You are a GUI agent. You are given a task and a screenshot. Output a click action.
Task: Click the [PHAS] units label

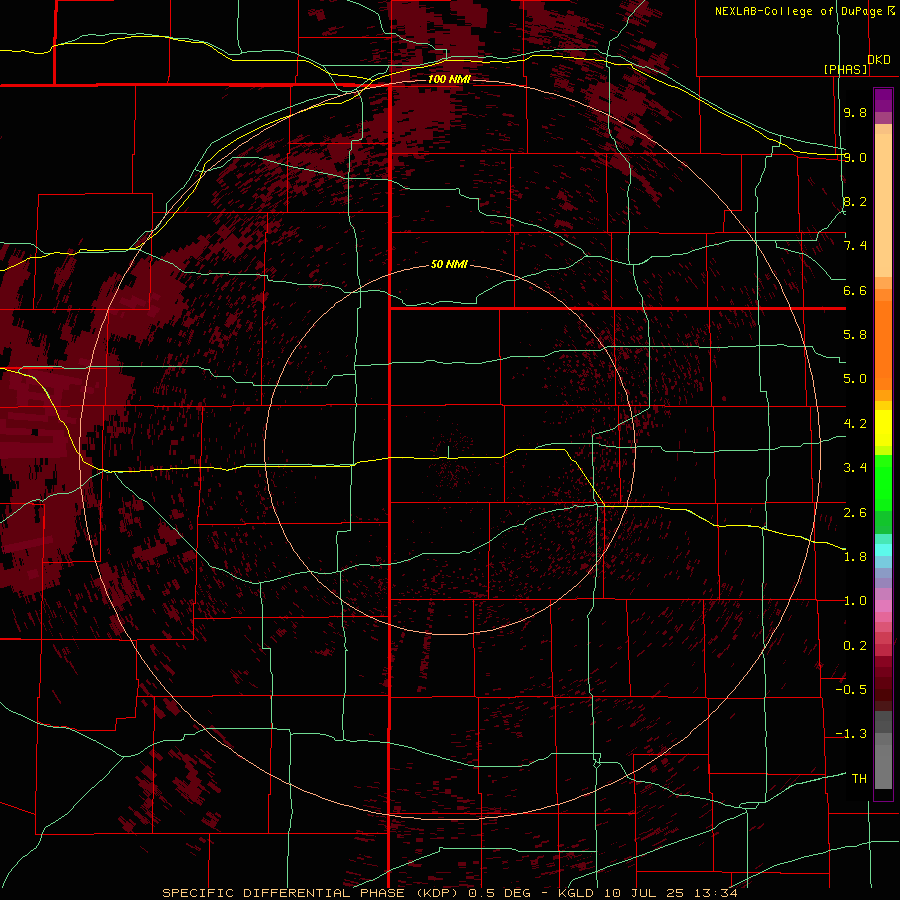click(x=845, y=69)
